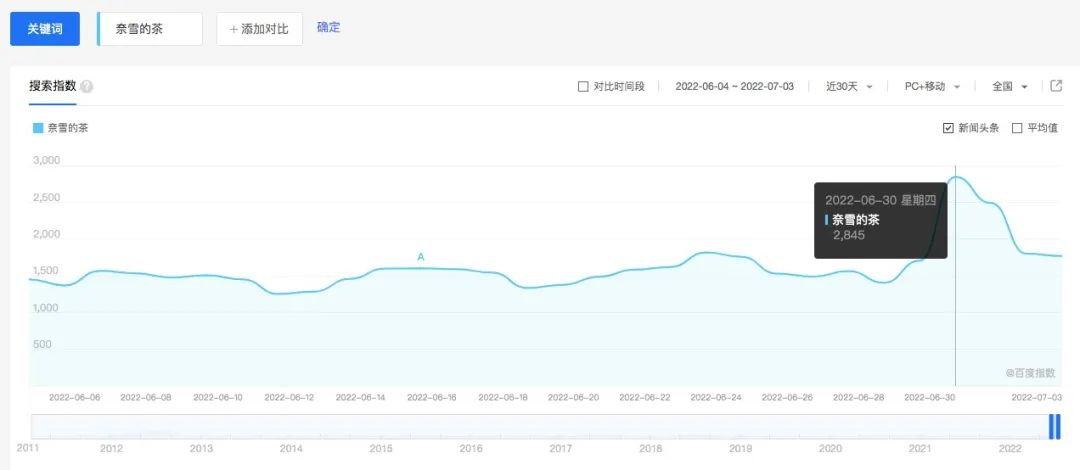The image size is (1080, 470).
Task: Expand the PC+移动 device dropdown
Action: coord(931,87)
